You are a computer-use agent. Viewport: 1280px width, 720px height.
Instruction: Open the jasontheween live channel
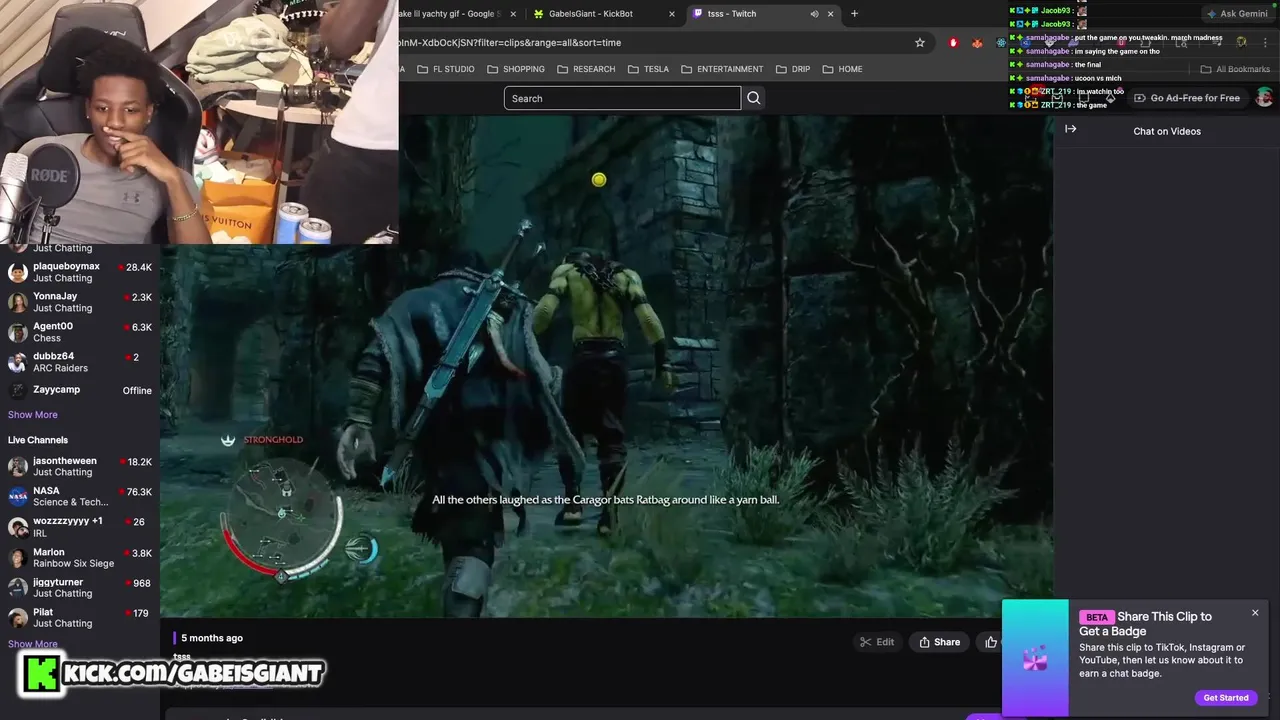80,467
